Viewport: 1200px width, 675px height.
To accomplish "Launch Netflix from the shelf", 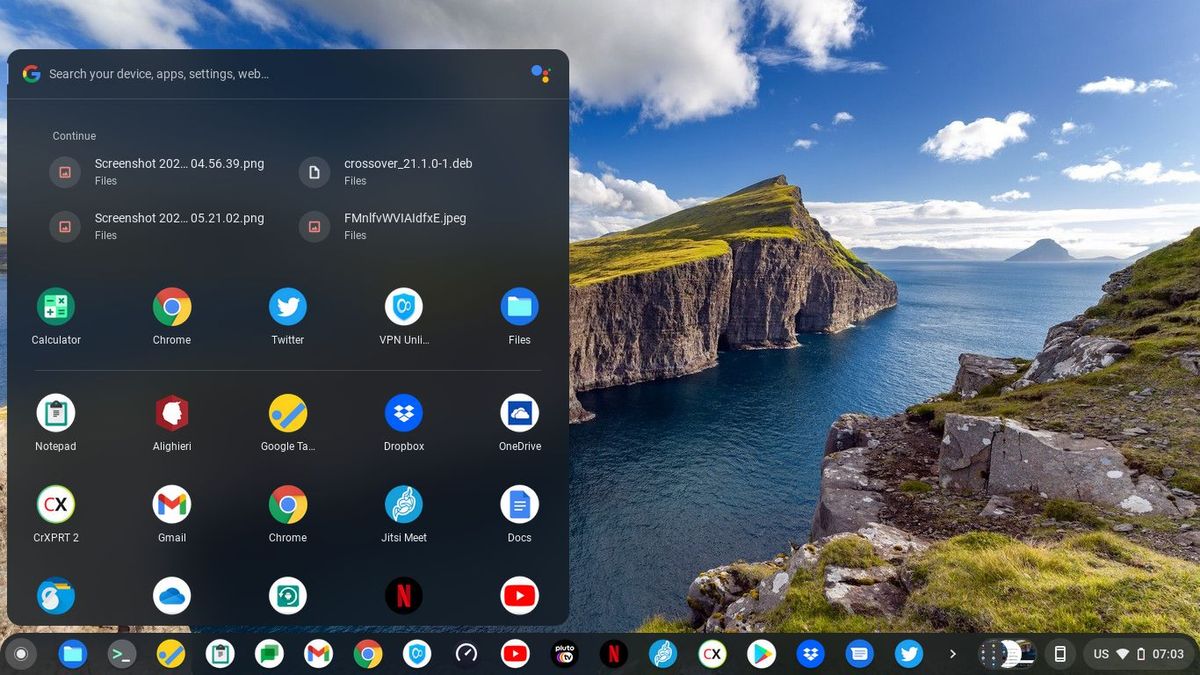I will 613,654.
